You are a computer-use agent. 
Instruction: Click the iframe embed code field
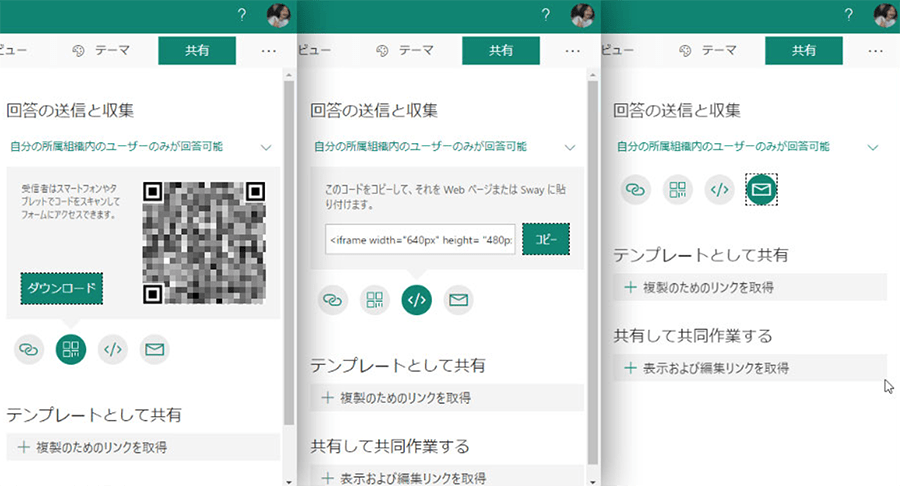(x=420, y=240)
